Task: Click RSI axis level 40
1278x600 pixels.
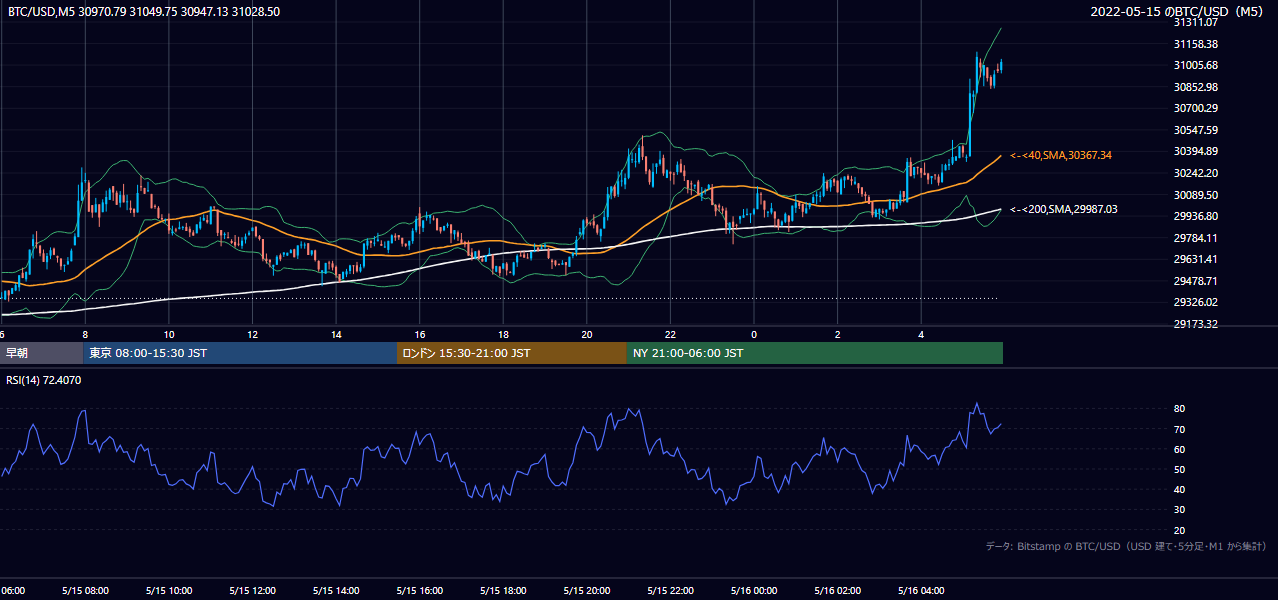Action: point(1179,489)
